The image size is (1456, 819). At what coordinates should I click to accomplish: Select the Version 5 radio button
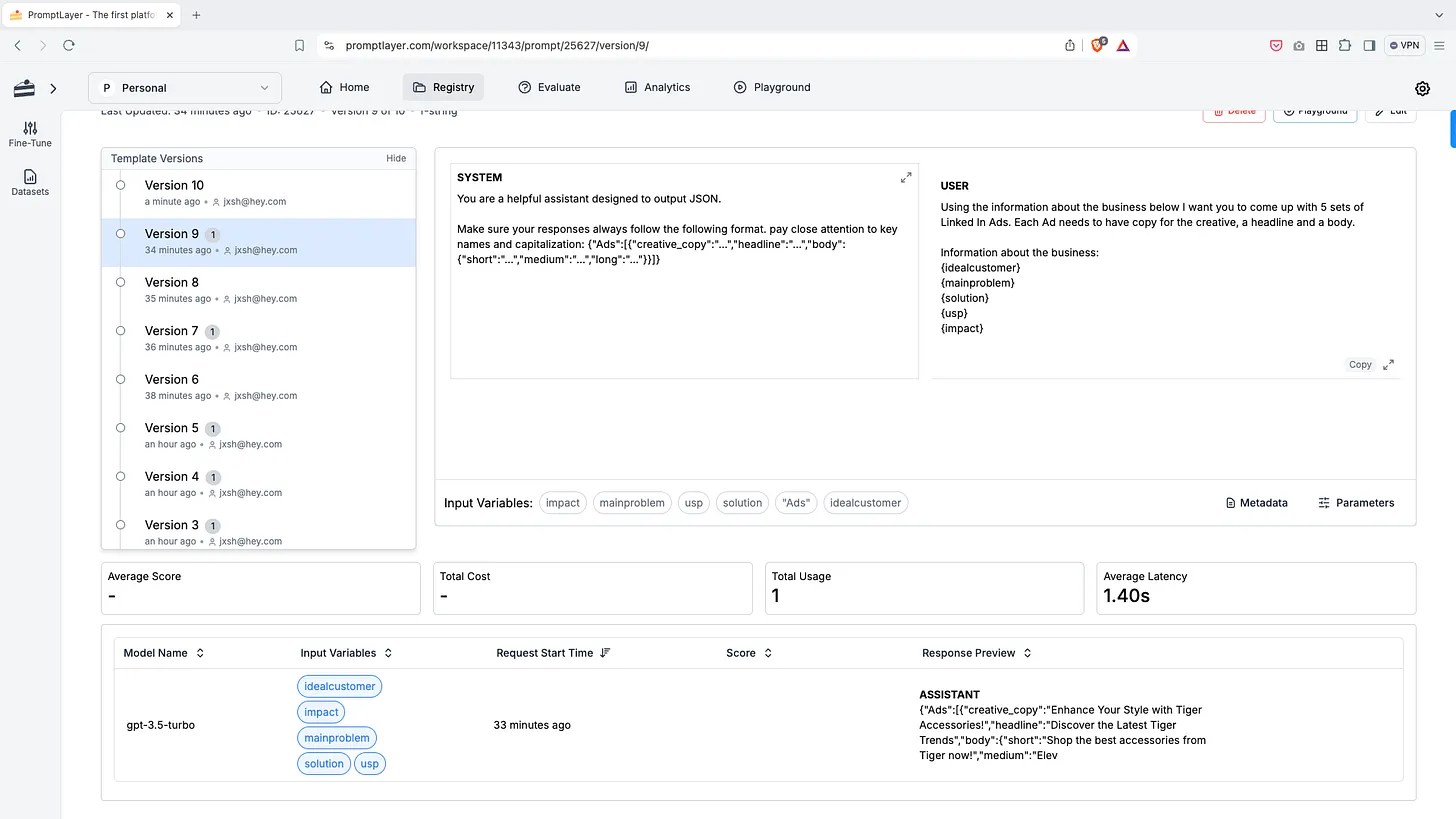coord(120,428)
